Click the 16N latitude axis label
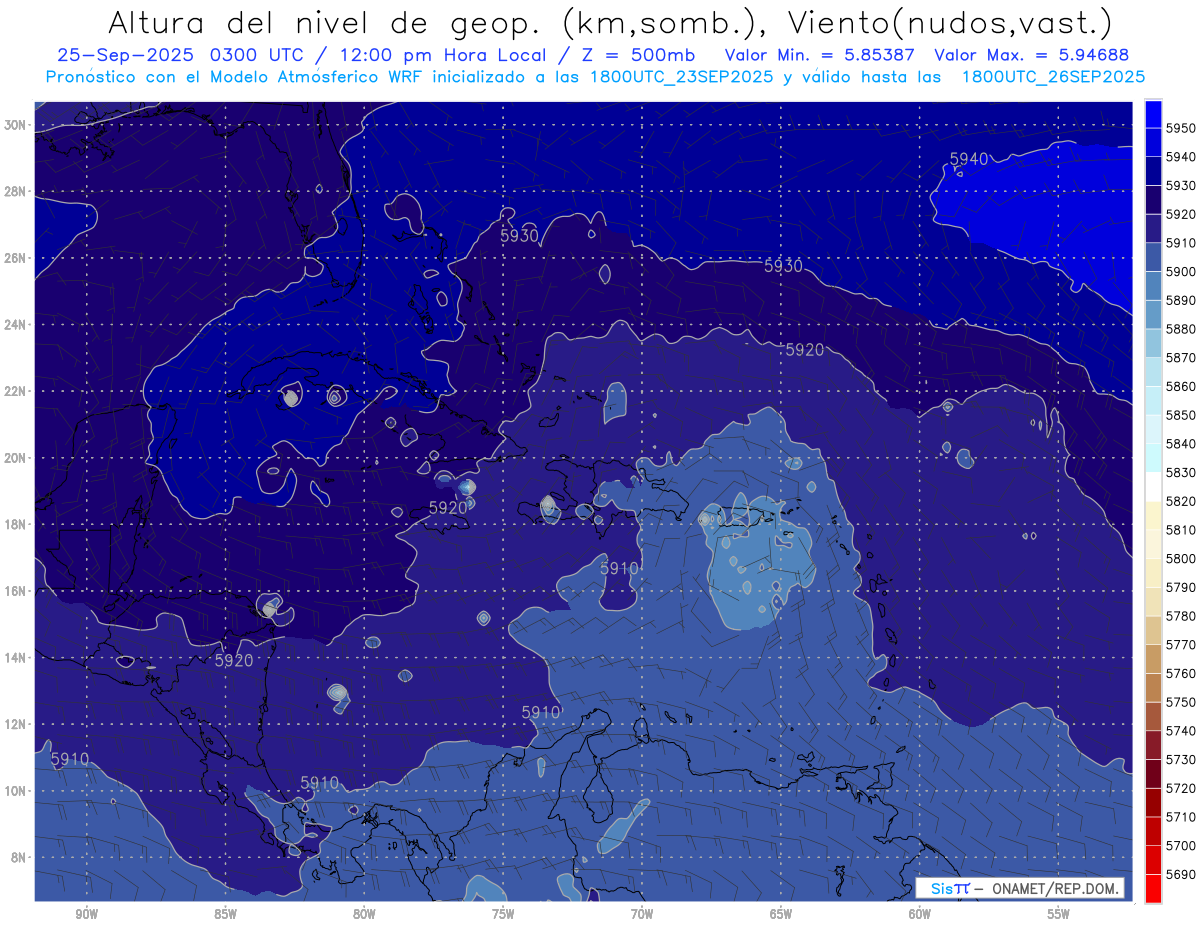 pyautogui.click(x=15, y=591)
